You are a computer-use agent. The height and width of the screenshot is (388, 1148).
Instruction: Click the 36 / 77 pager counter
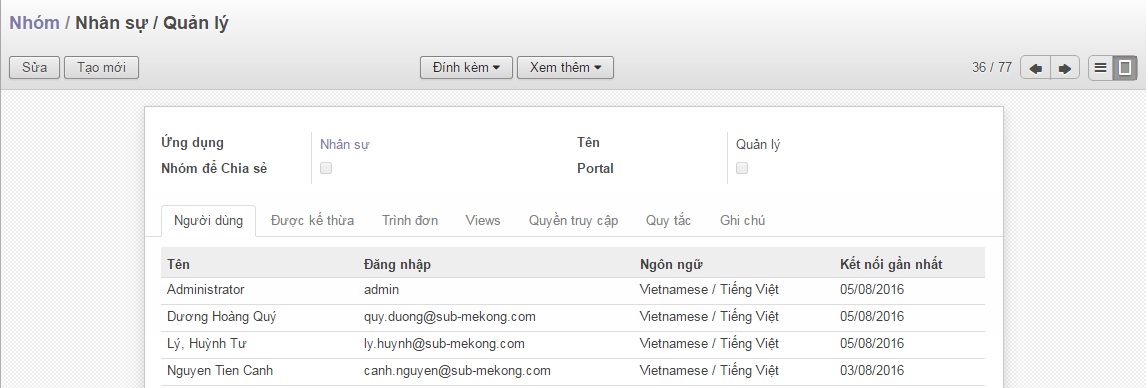pyautogui.click(x=992, y=67)
